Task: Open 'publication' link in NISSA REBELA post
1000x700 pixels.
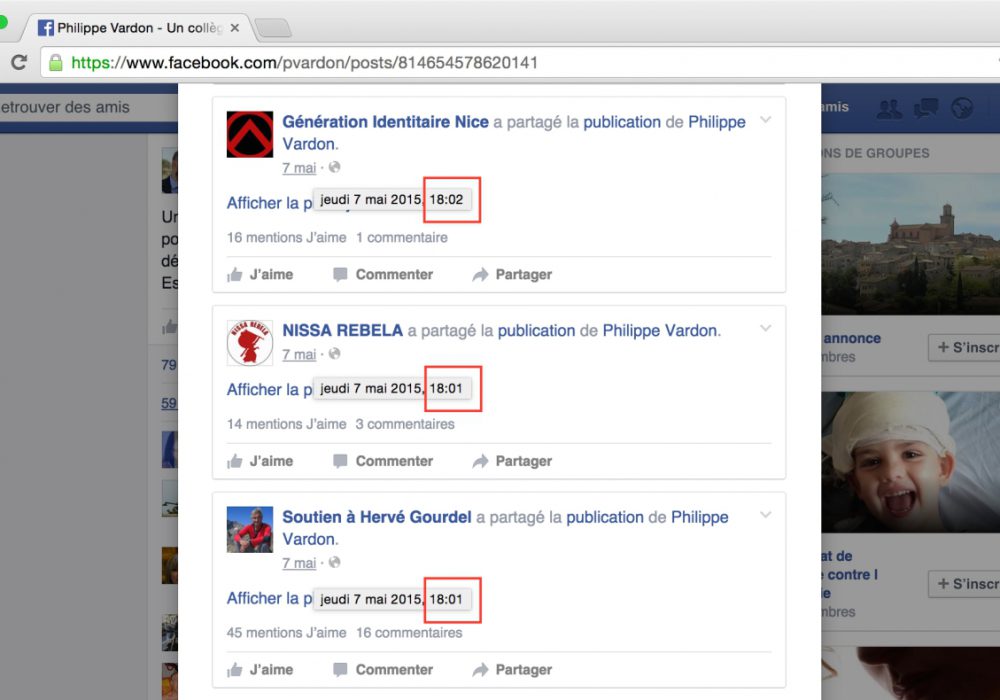Action: coord(536,330)
